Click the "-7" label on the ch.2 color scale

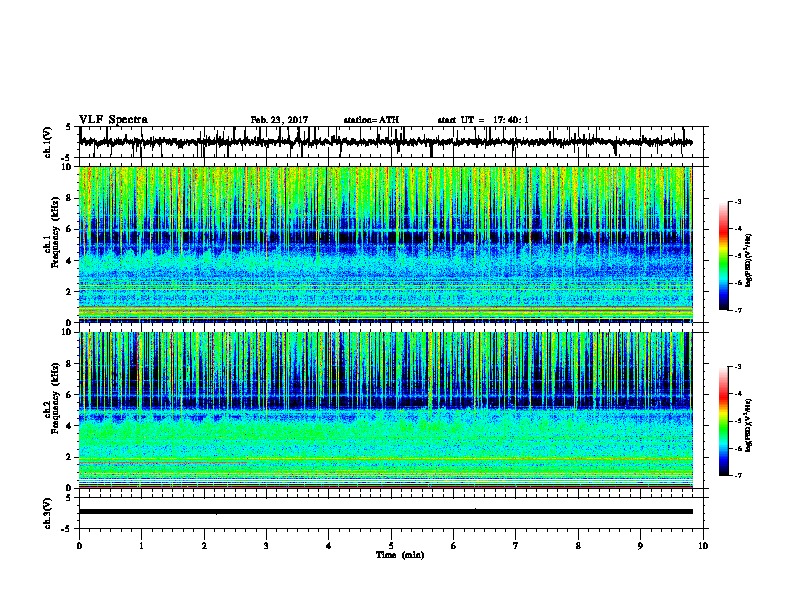(x=737, y=475)
